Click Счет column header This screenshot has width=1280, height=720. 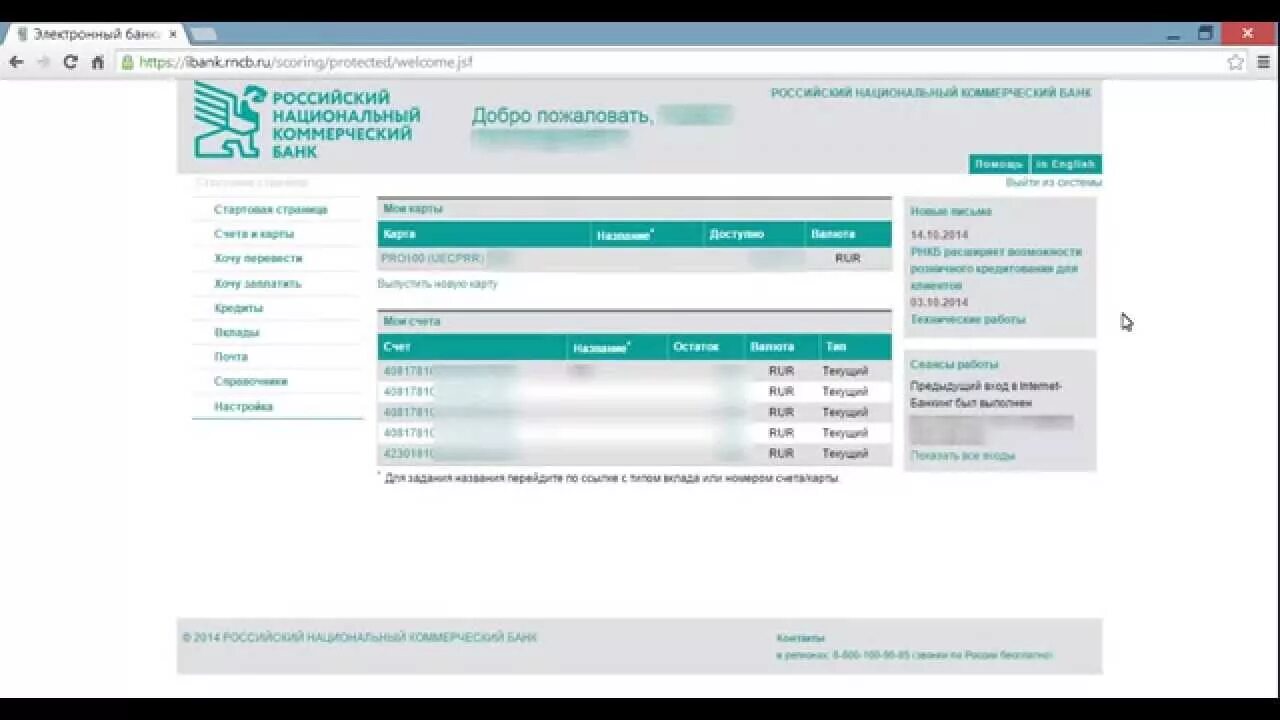point(397,347)
